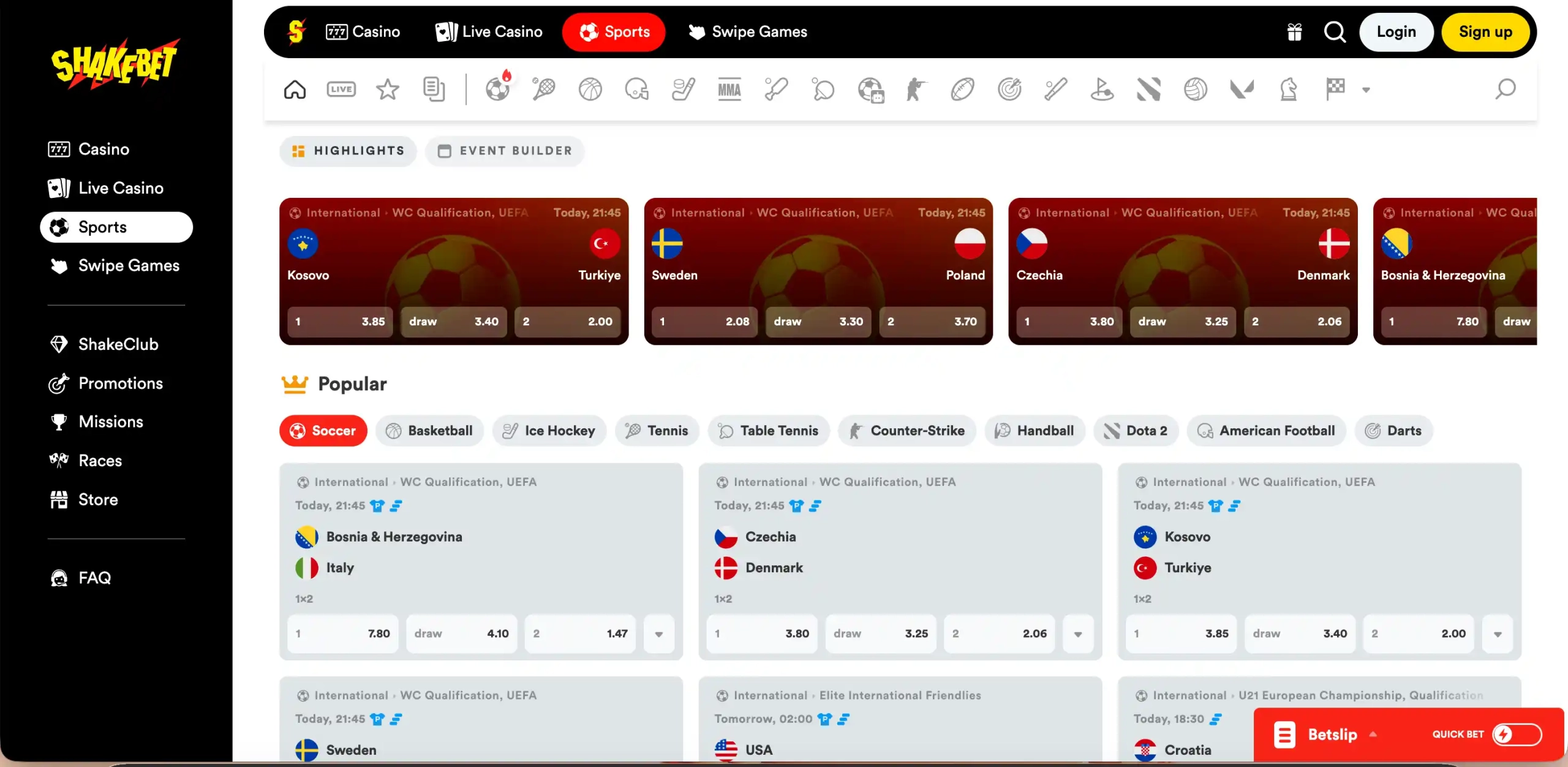Click the Login button
The image size is (1568, 767).
point(1396,32)
